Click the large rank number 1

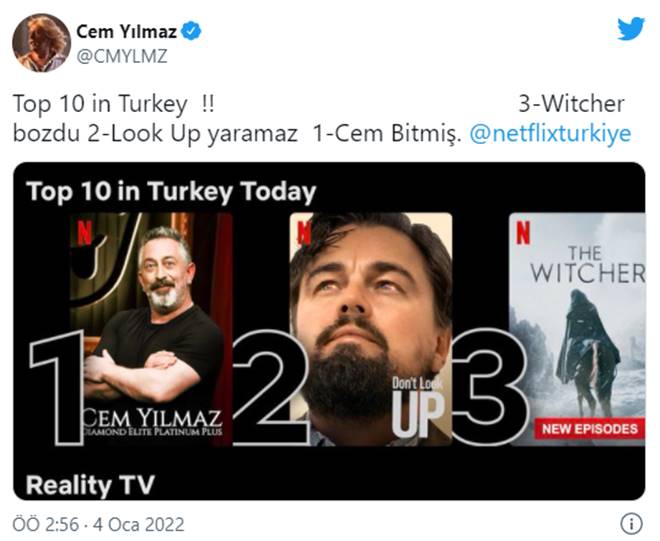tap(57, 387)
